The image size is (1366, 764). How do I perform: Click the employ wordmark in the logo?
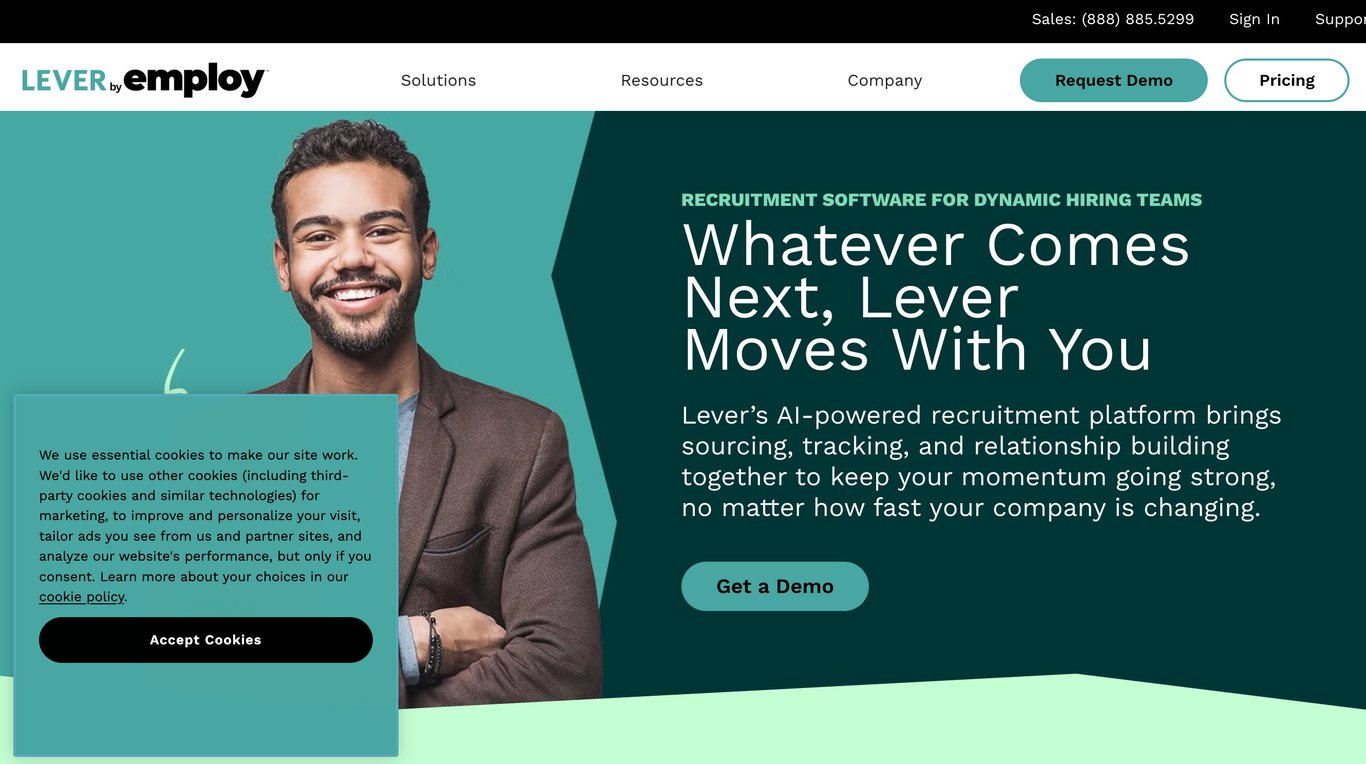tap(196, 81)
